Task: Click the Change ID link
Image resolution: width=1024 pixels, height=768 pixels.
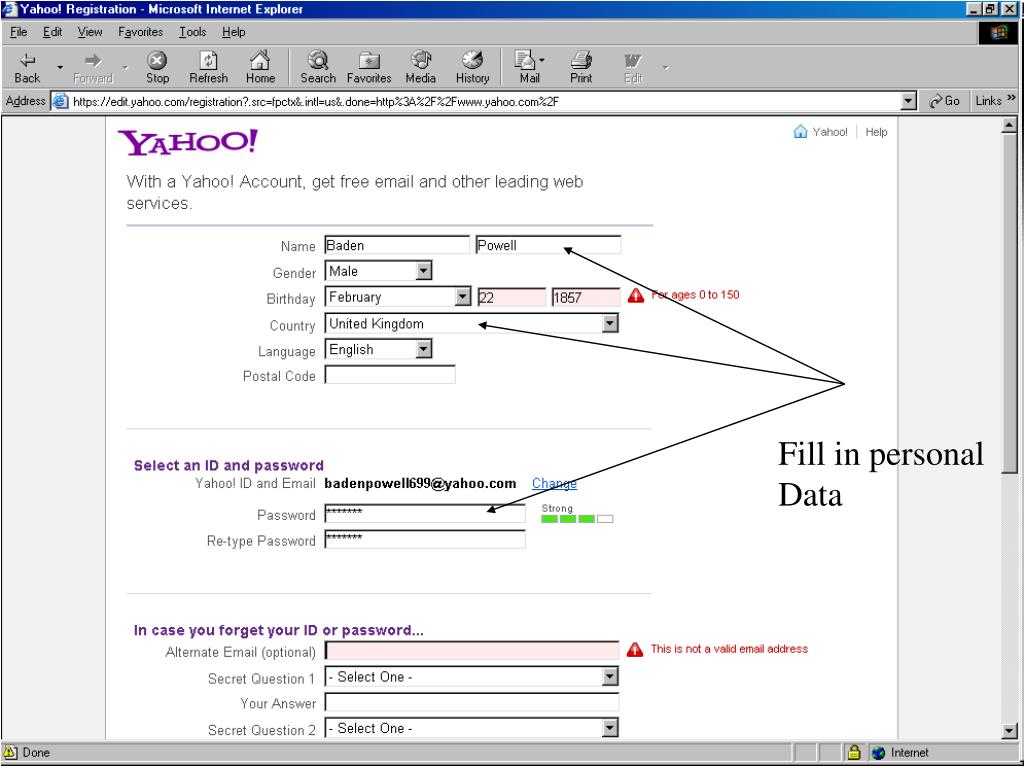Action: (x=554, y=483)
